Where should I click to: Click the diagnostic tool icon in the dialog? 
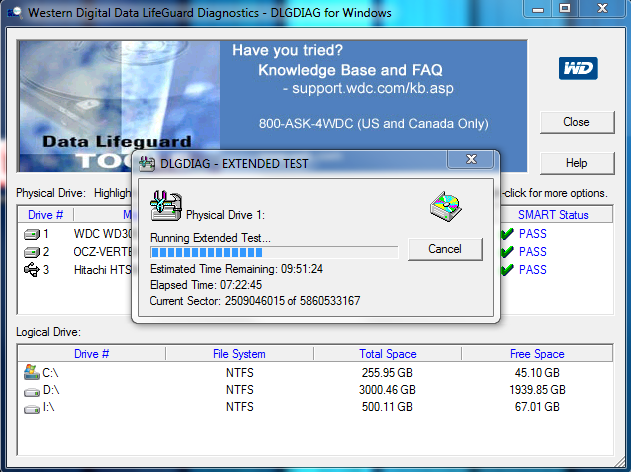[166, 205]
